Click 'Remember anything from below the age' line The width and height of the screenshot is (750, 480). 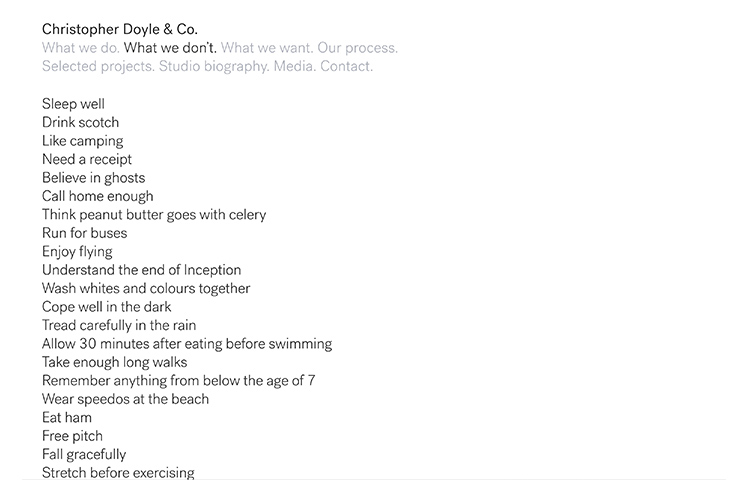pyautogui.click(x=179, y=381)
